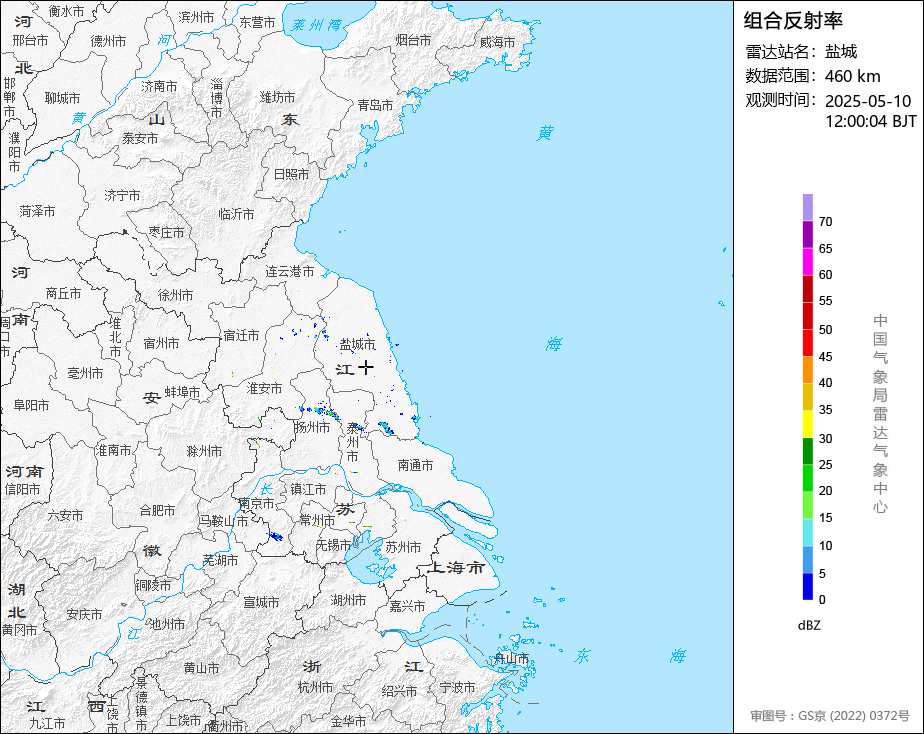Click the 数据范围 460 km line
This screenshot has width=924, height=734.
tap(813, 76)
